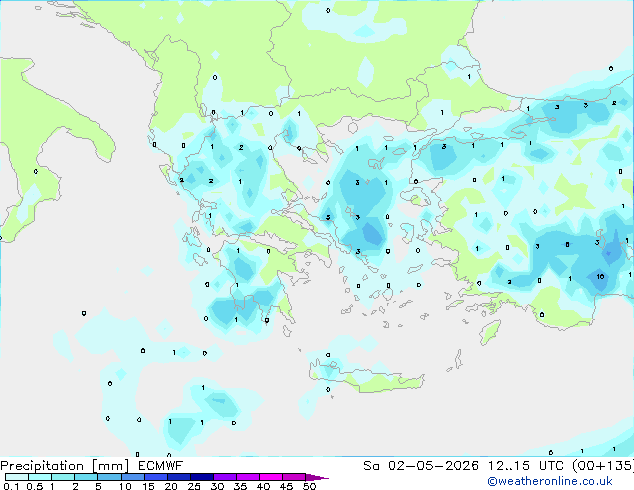Click the 'Precipitation' title word

pos(42,466)
